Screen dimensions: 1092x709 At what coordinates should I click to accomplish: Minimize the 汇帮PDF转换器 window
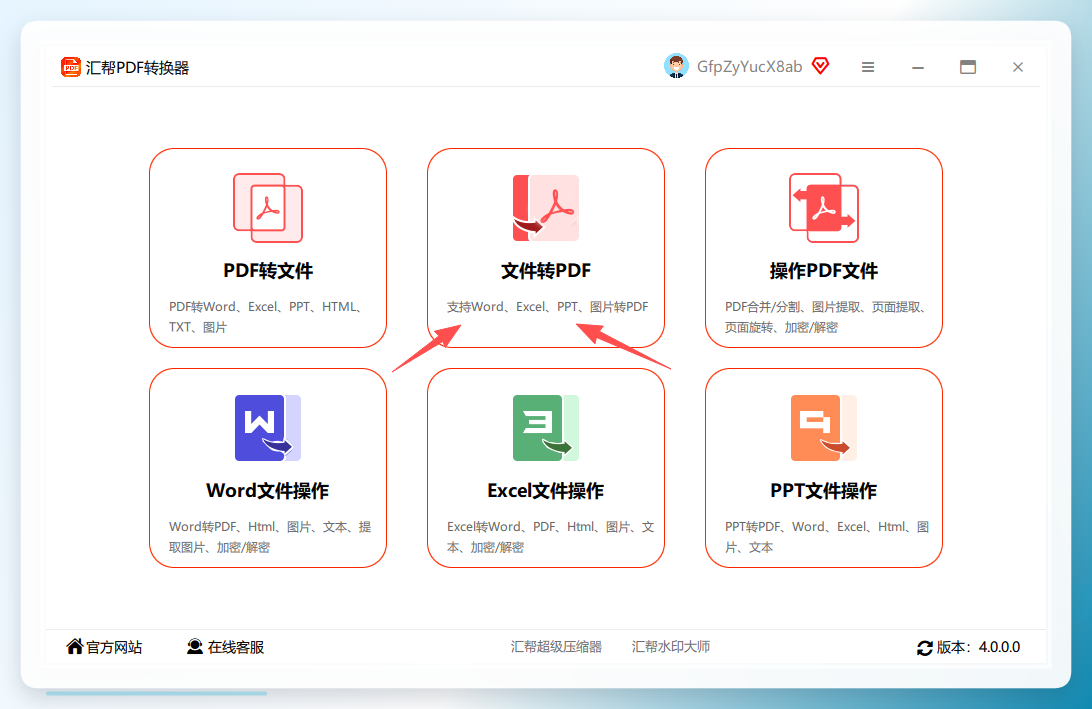pos(918,67)
